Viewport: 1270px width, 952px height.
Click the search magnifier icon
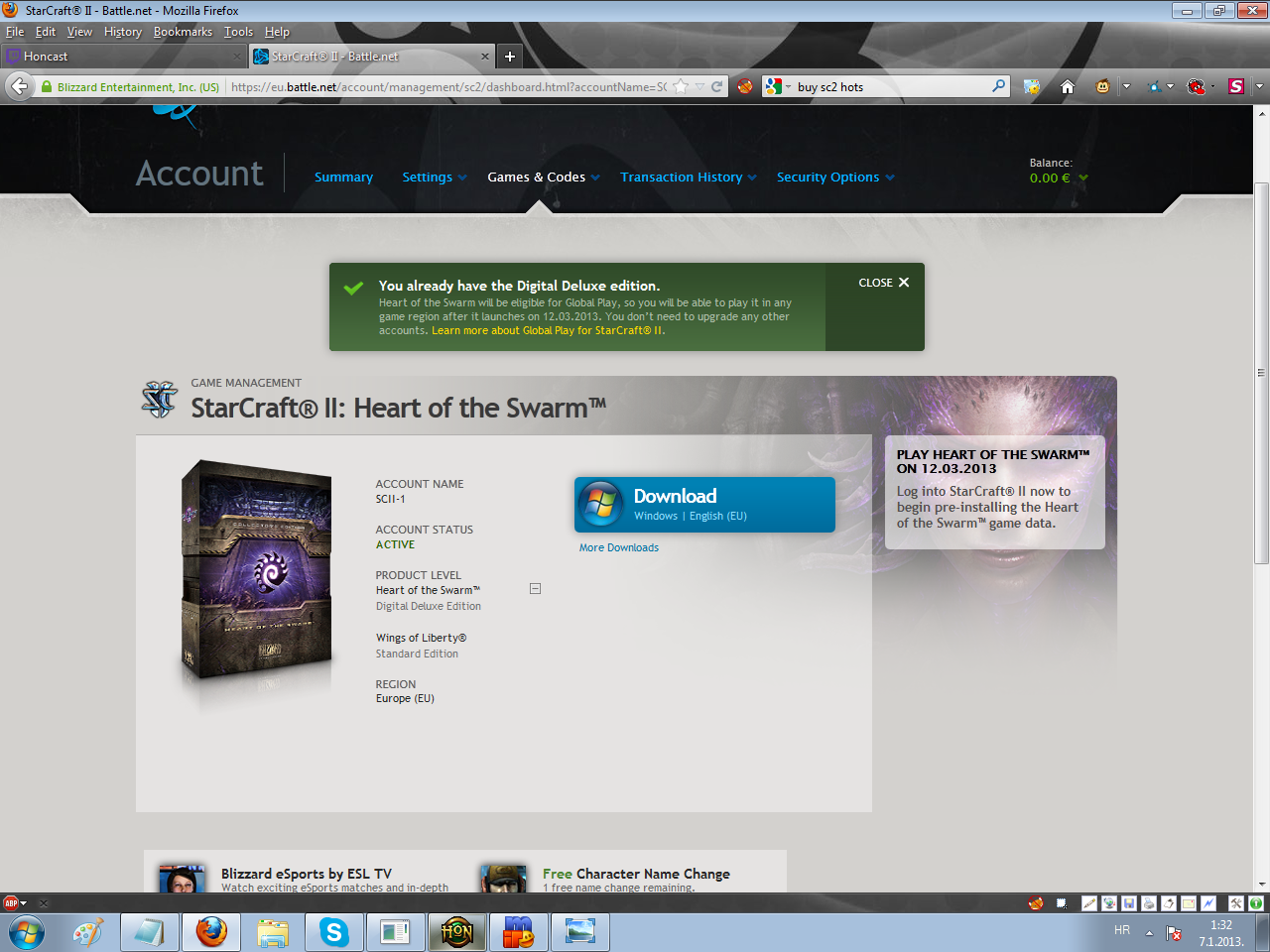(x=998, y=86)
